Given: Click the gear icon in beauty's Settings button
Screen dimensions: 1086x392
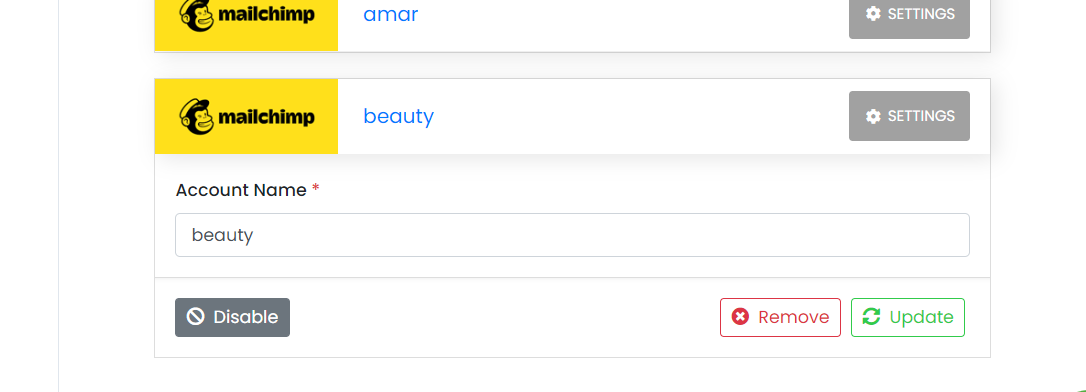Looking at the screenshot, I should (x=873, y=116).
